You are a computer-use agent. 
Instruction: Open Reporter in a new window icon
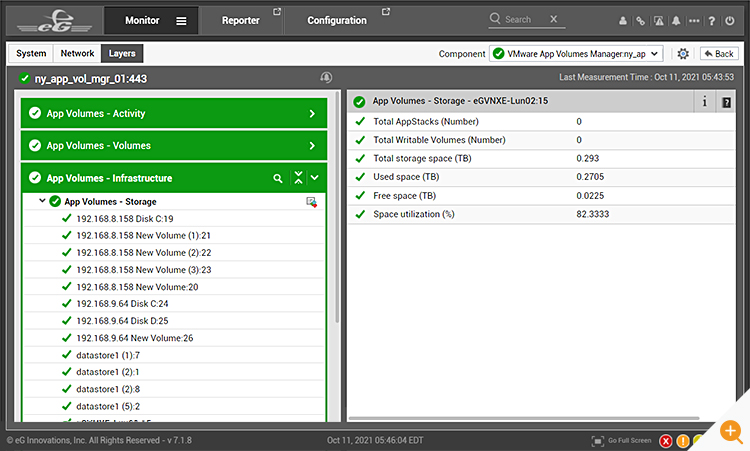click(x=276, y=11)
